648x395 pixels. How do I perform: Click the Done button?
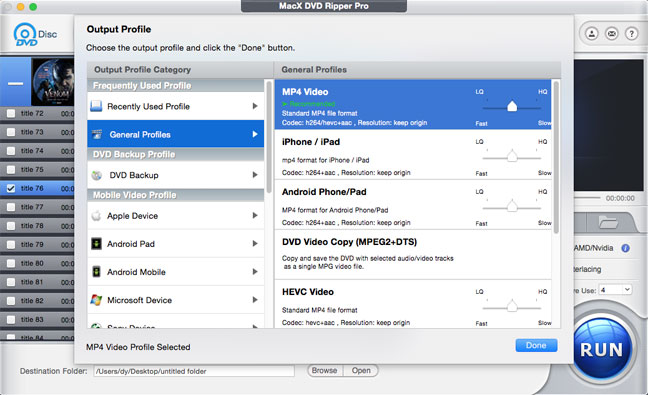[536, 345]
